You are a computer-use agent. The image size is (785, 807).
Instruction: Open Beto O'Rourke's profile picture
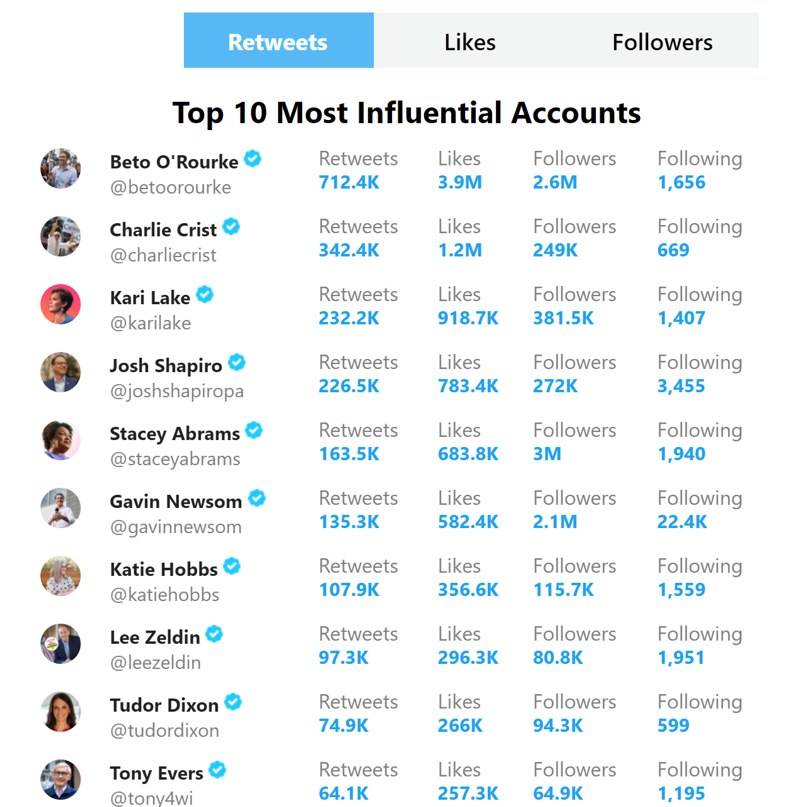pos(61,169)
